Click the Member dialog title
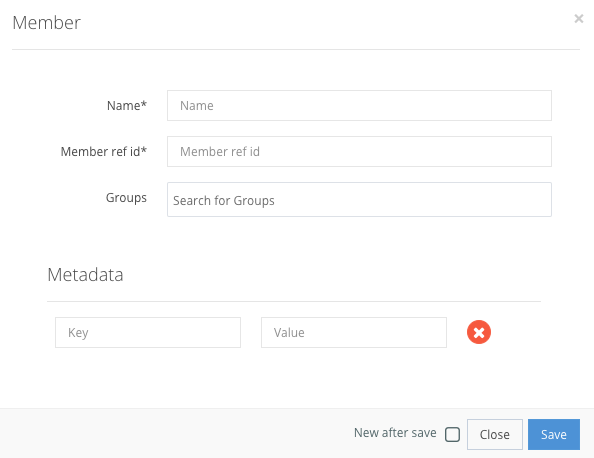Viewport: 594px width, 458px height. [47, 23]
